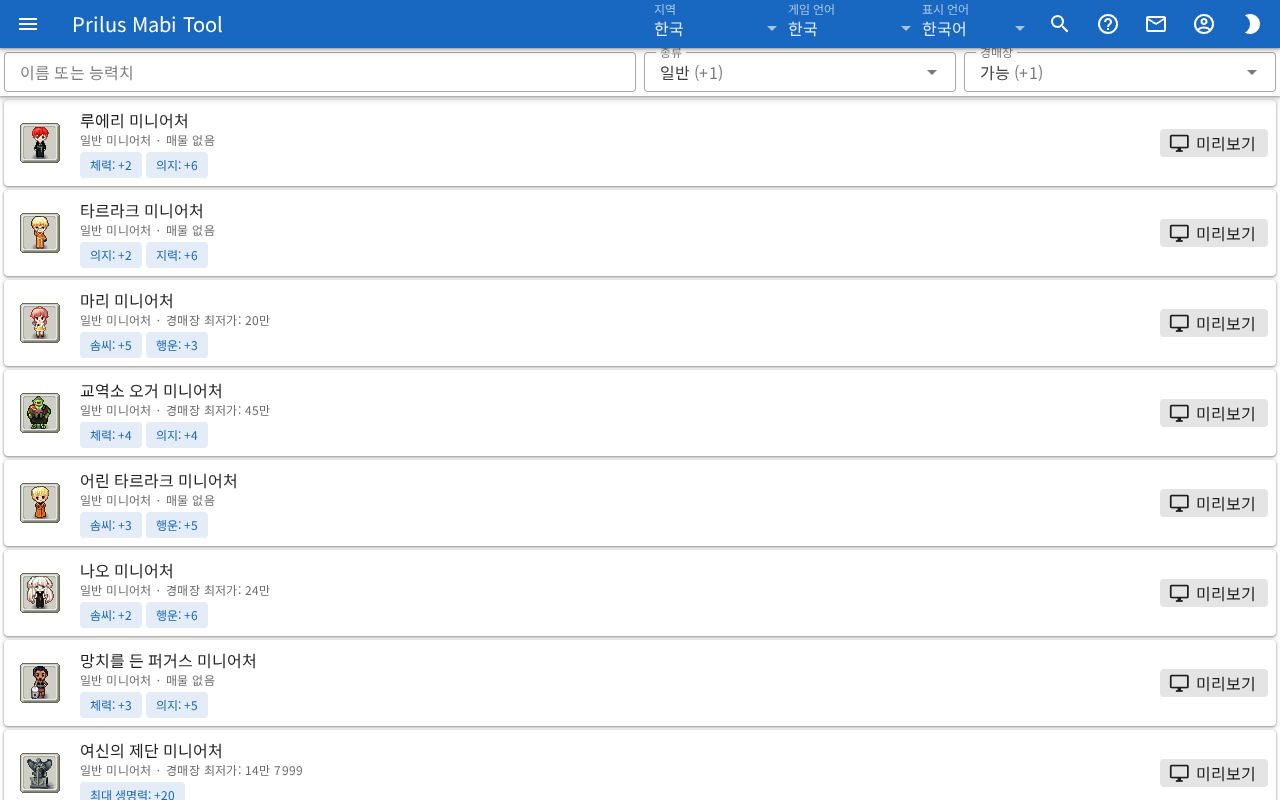Click 지력: +6 stat chip on 타르라크
This screenshot has width=1280, height=800.
pyautogui.click(x=177, y=255)
